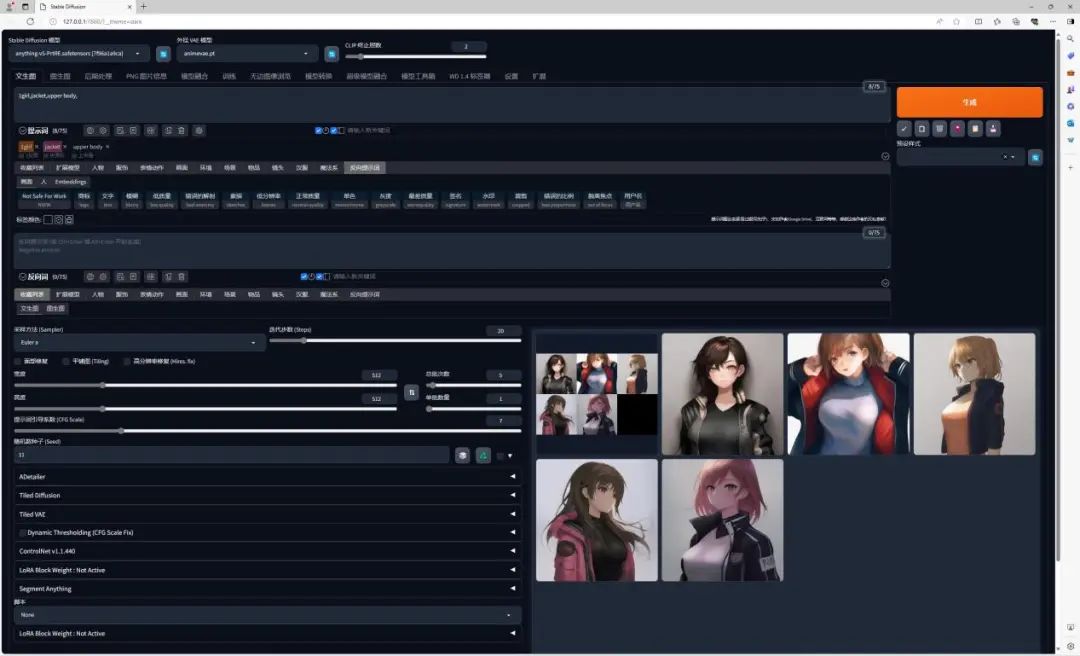
Task: Click the orange 生成 generate button
Action: [x=969, y=102]
